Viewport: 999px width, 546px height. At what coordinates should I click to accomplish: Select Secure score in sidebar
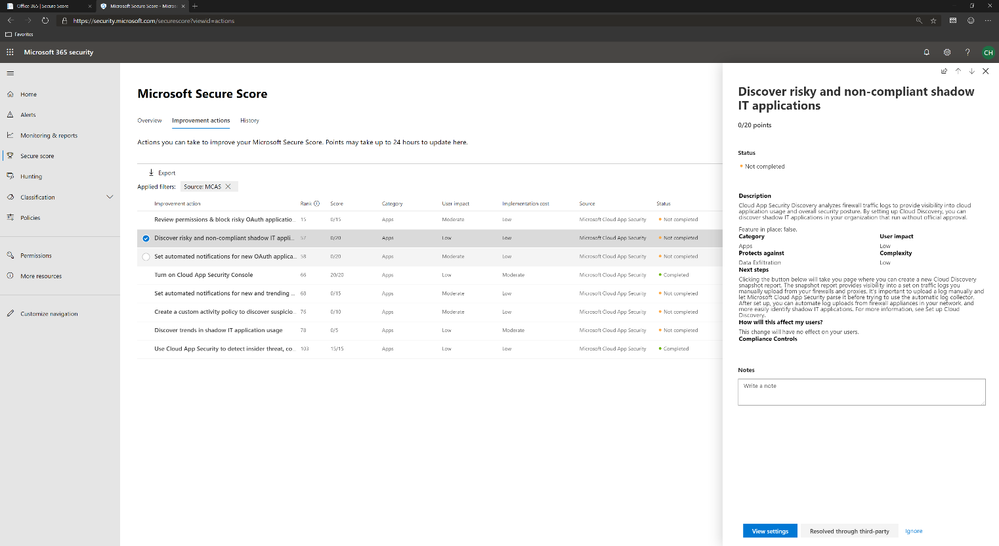point(37,155)
